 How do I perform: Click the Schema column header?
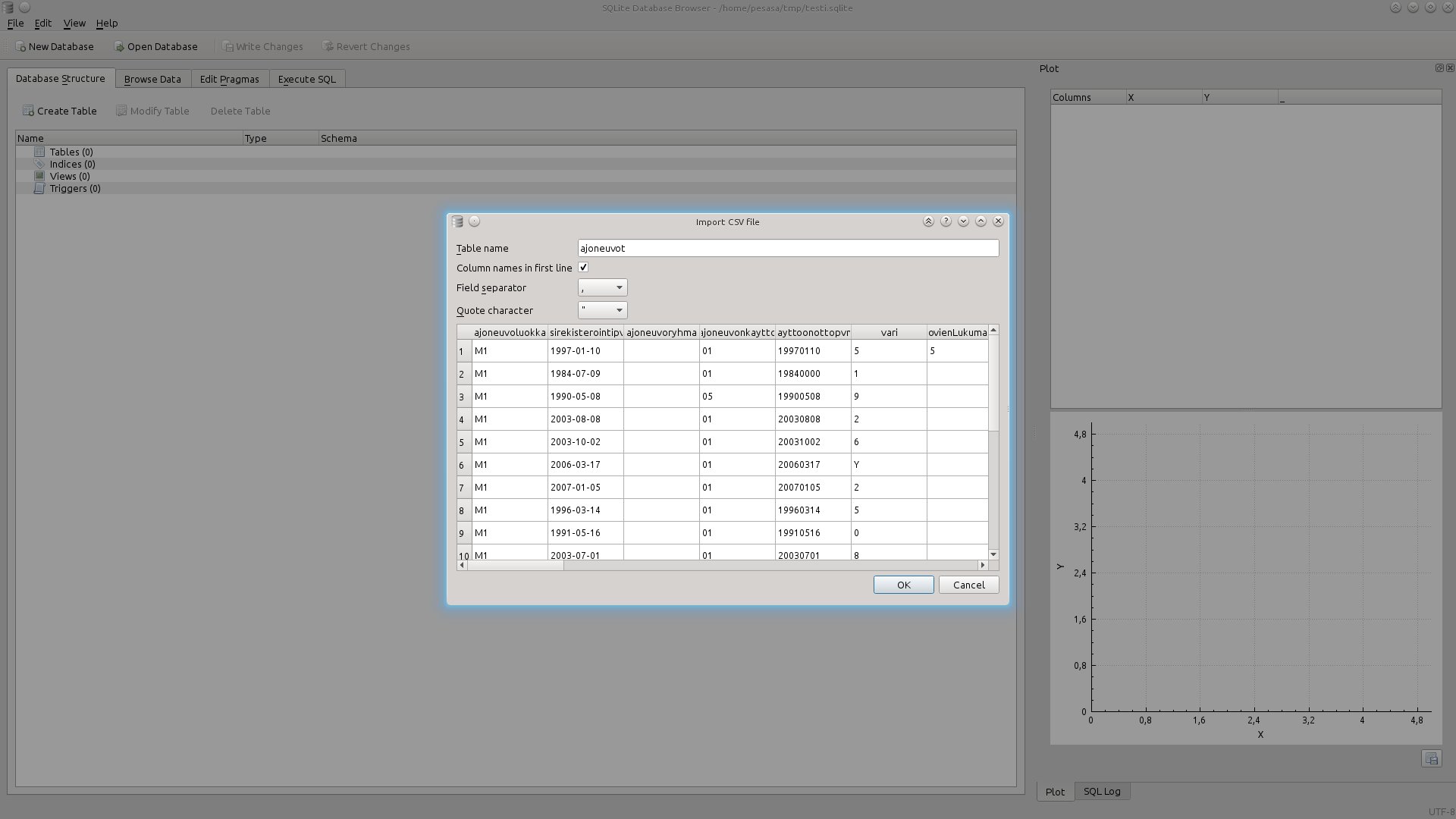tap(667, 138)
